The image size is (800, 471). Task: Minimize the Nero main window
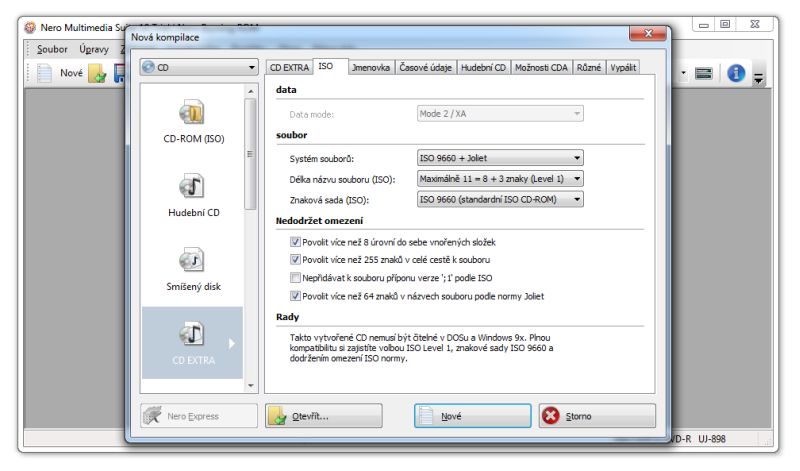[x=704, y=24]
